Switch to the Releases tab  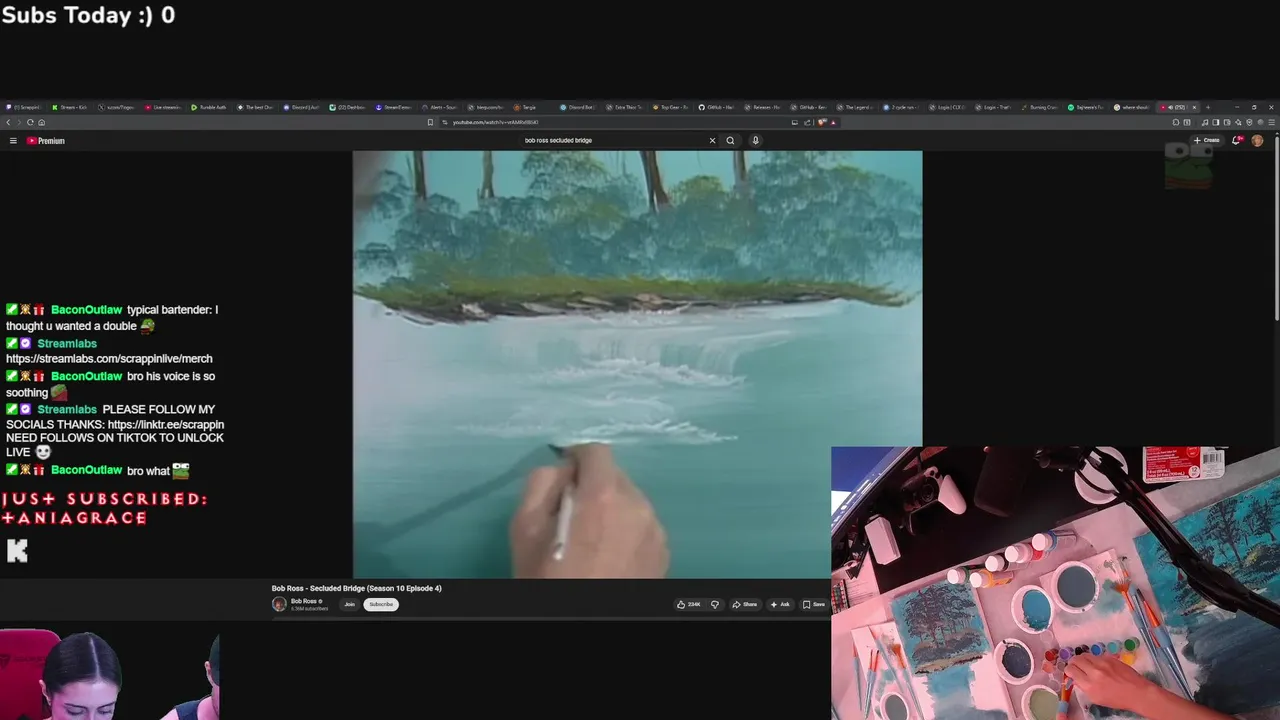[x=762, y=107]
